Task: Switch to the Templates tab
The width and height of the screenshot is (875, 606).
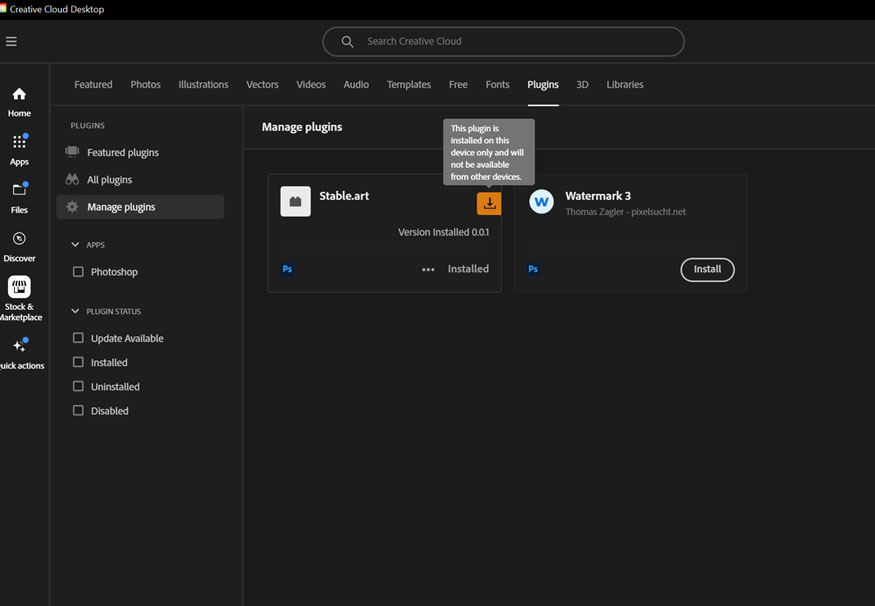Action: tap(408, 85)
